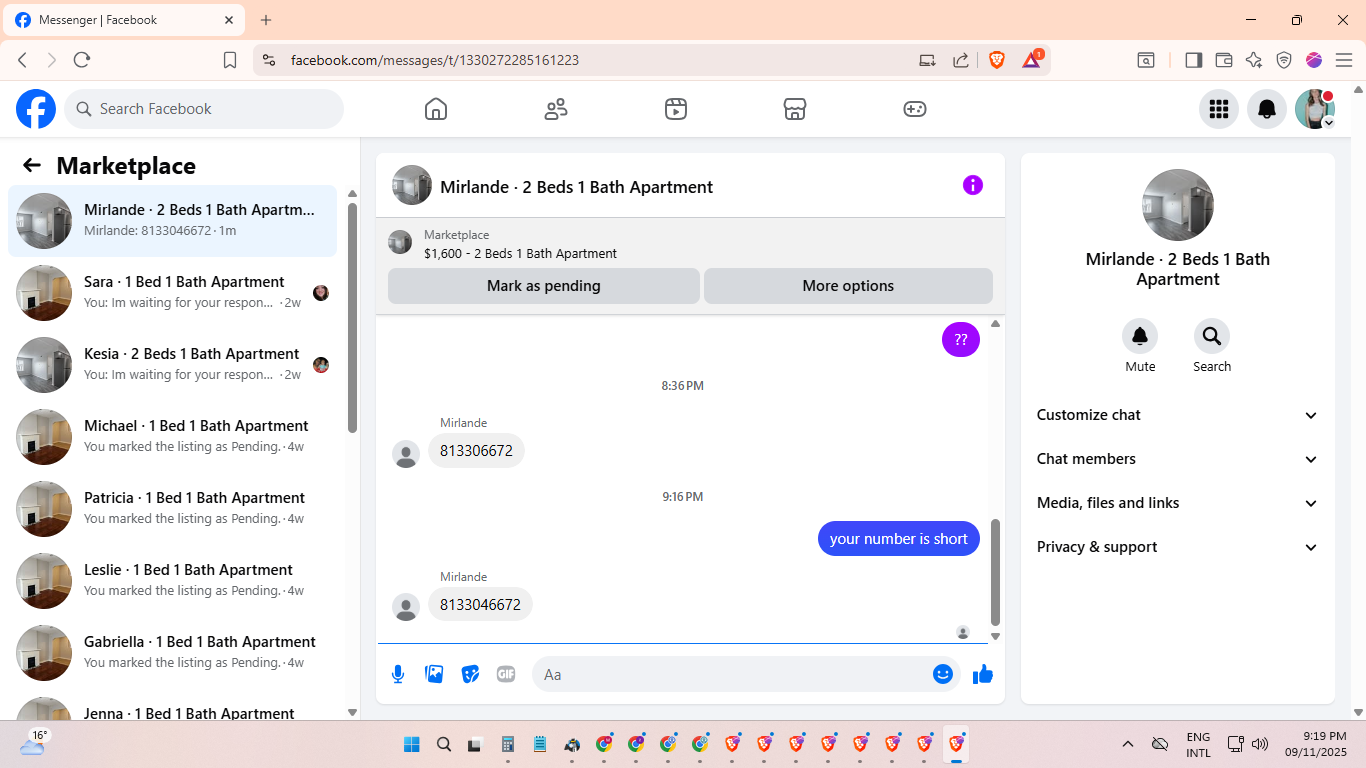Open Brave Rewards triangle icon
This screenshot has width=1366, height=768.
point(1032,60)
